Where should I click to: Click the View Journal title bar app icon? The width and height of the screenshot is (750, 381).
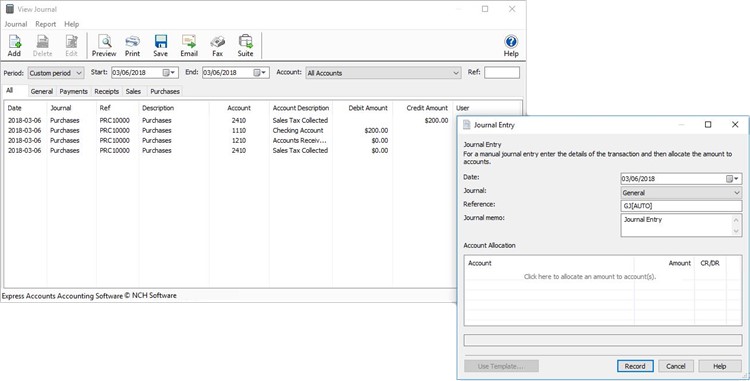10,9
